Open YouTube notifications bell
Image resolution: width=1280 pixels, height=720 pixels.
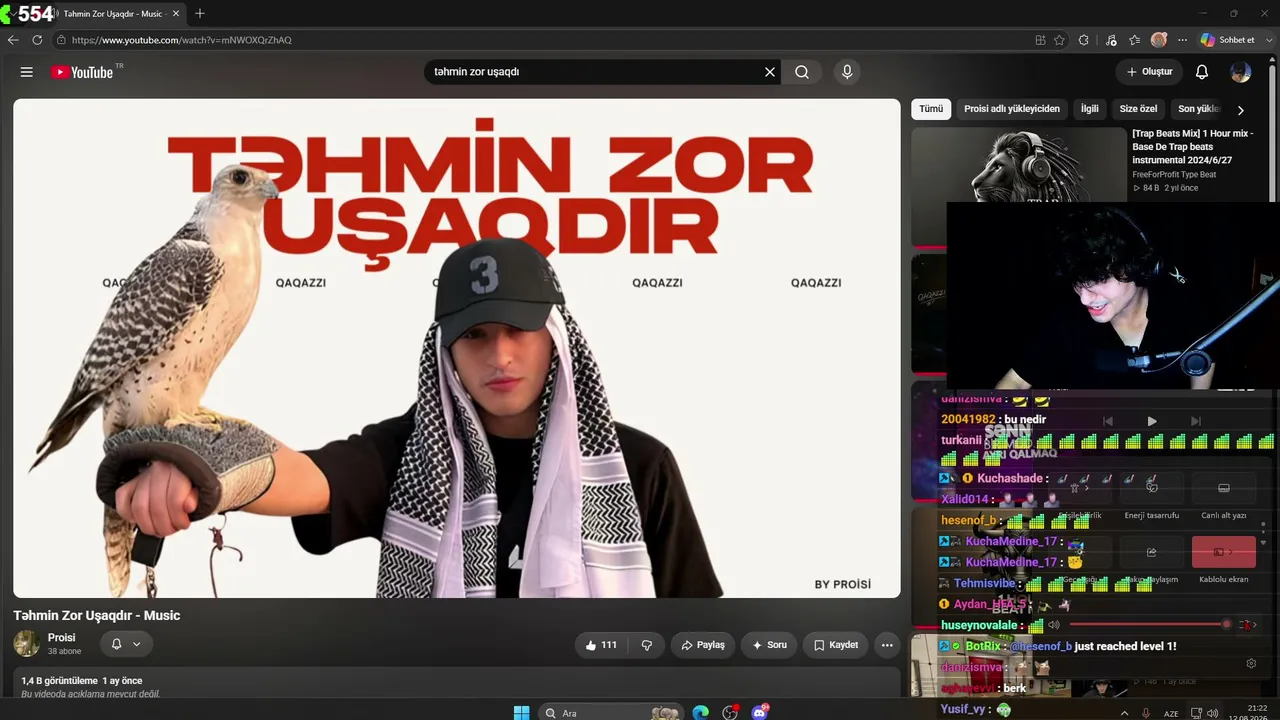(1202, 72)
